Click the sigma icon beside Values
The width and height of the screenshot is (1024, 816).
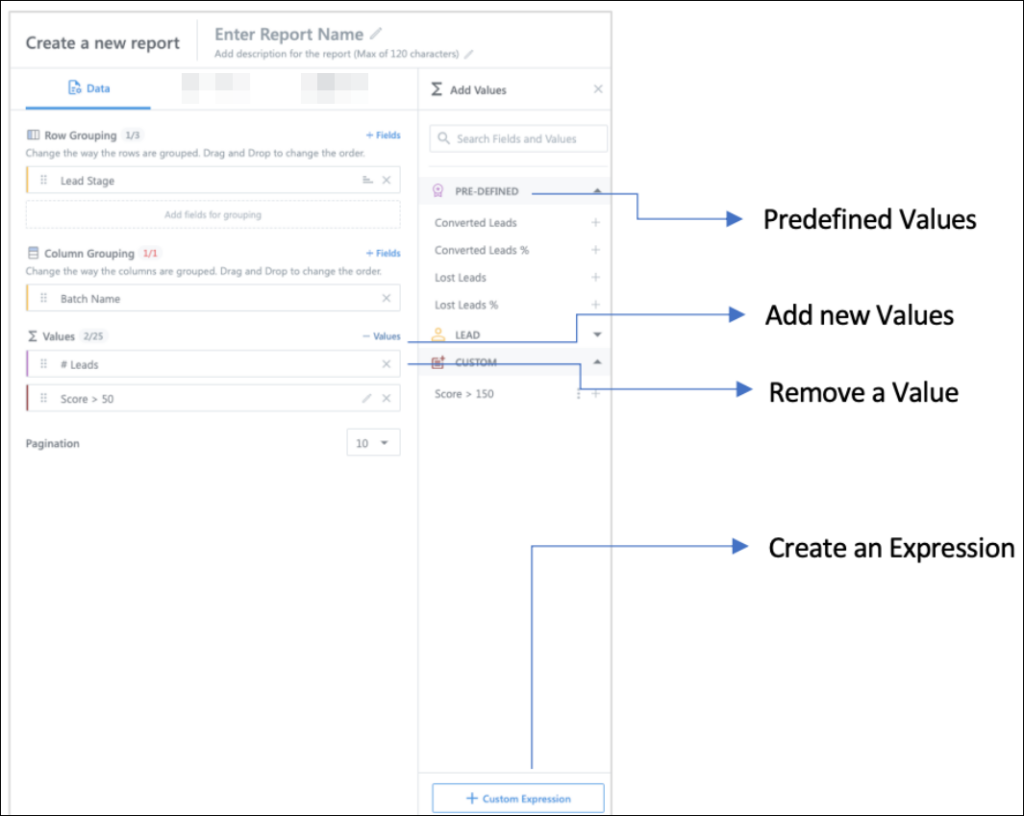point(31,336)
